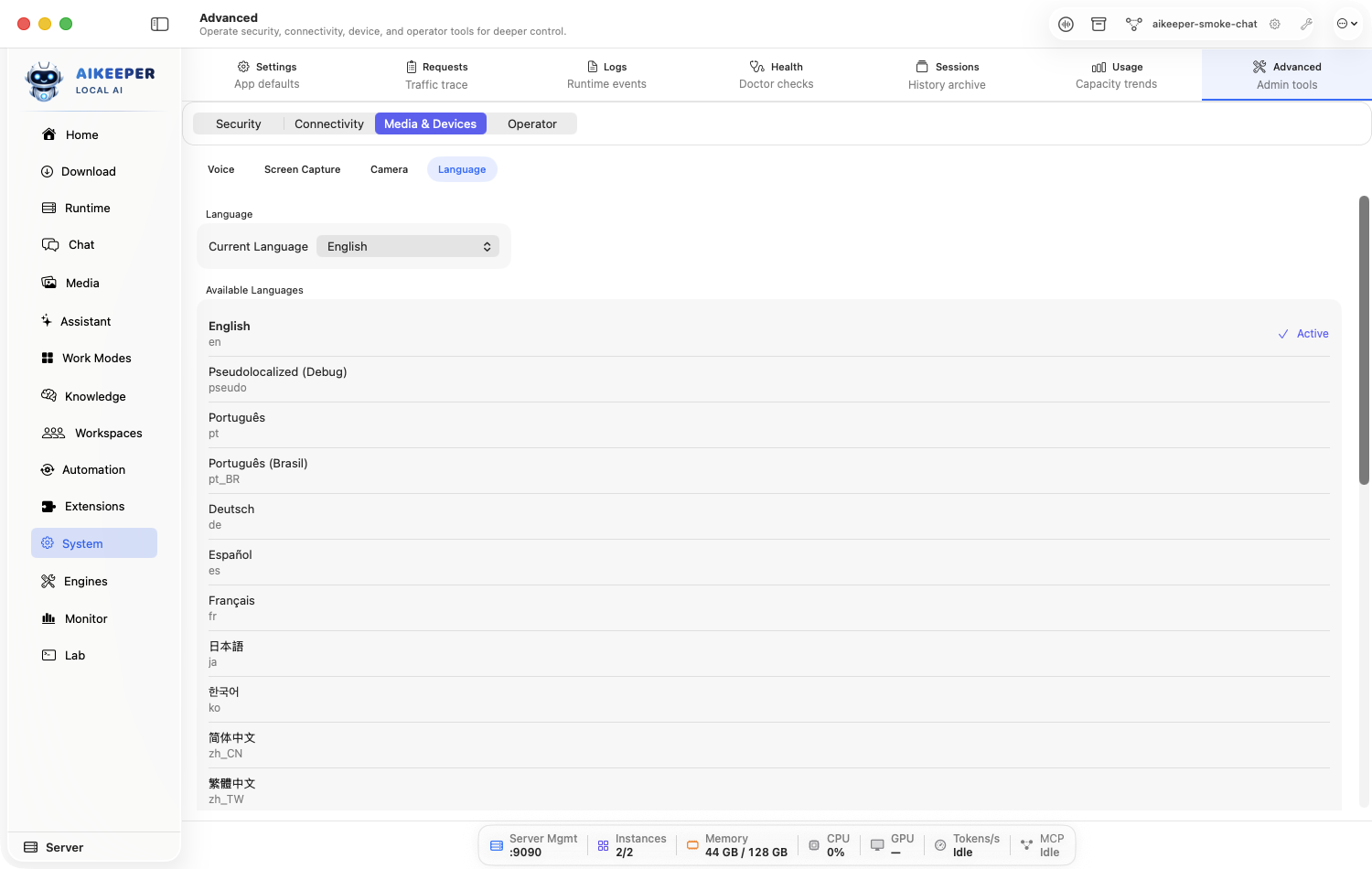1372x869 pixels.
Task: Select the Connectivity segment
Action: tap(329, 123)
